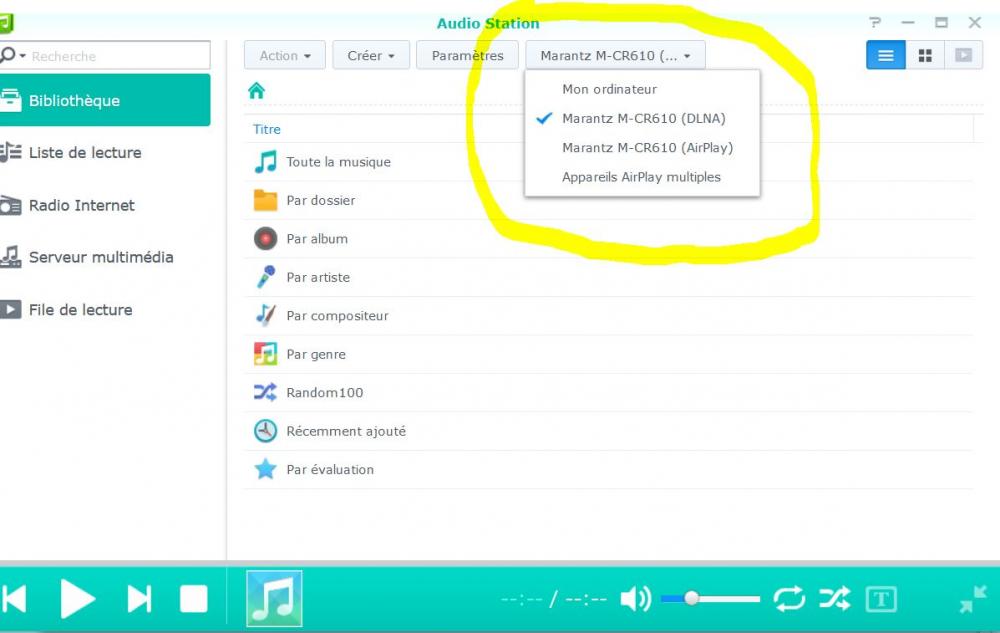Open the Action dropdown
Screen dimensions: 1000x633
click(x=284, y=55)
